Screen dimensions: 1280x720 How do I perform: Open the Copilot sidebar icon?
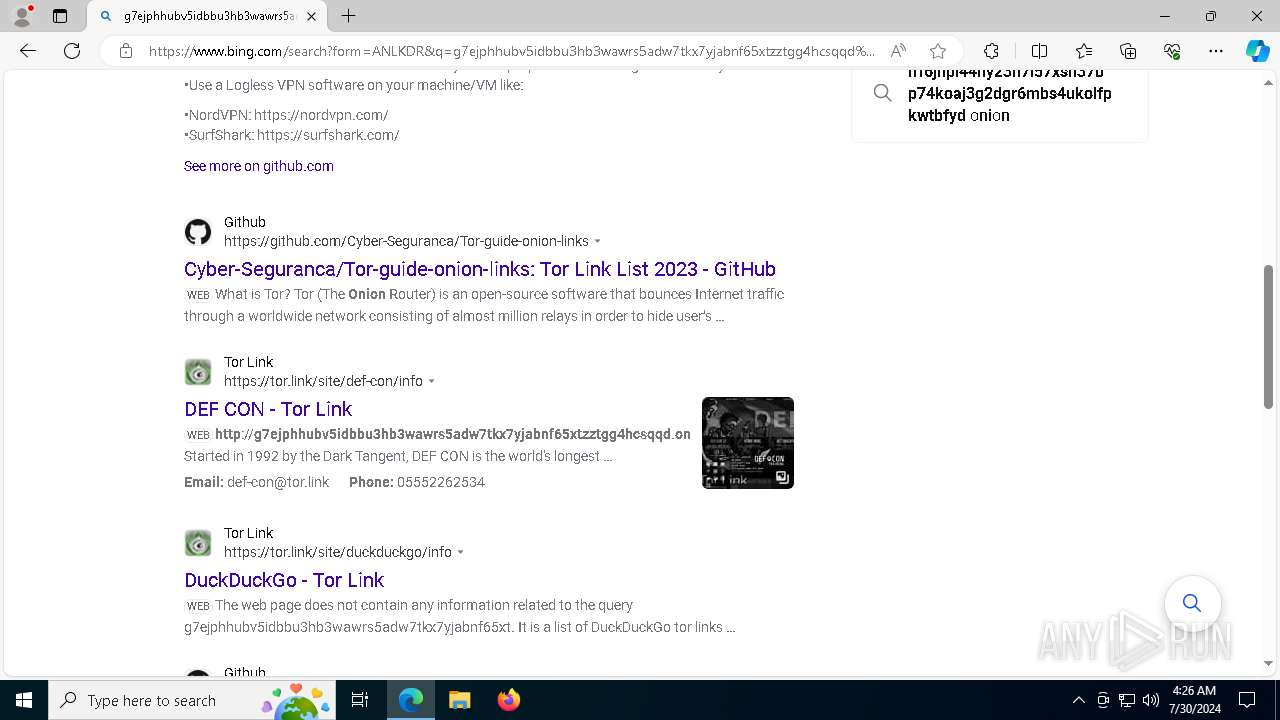point(1257,51)
